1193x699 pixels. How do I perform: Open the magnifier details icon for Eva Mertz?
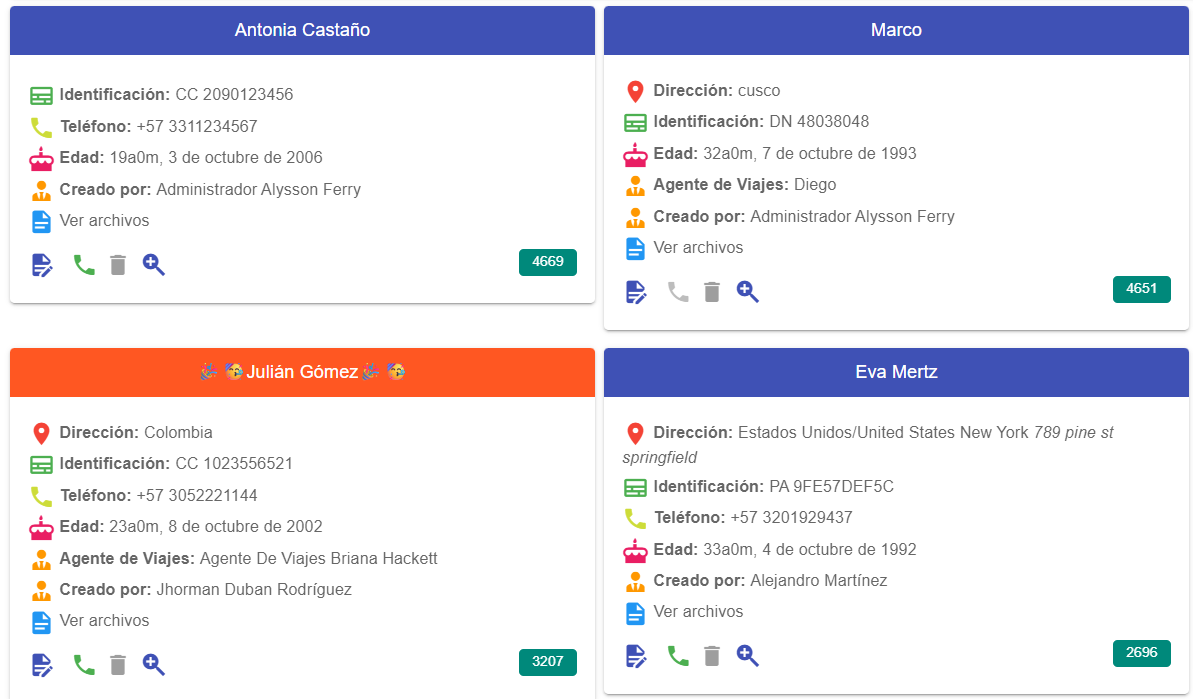coord(747,656)
